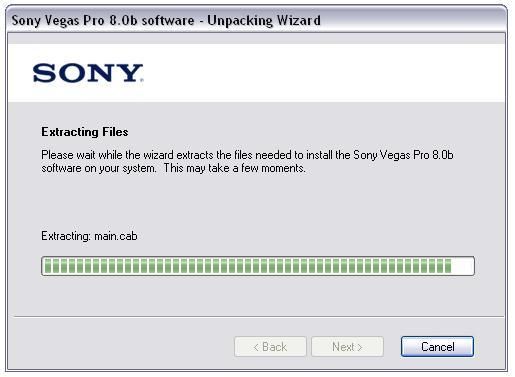The height and width of the screenshot is (377, 515).
Task: Select the greyed-out < Back button
Action: [270, 347]
